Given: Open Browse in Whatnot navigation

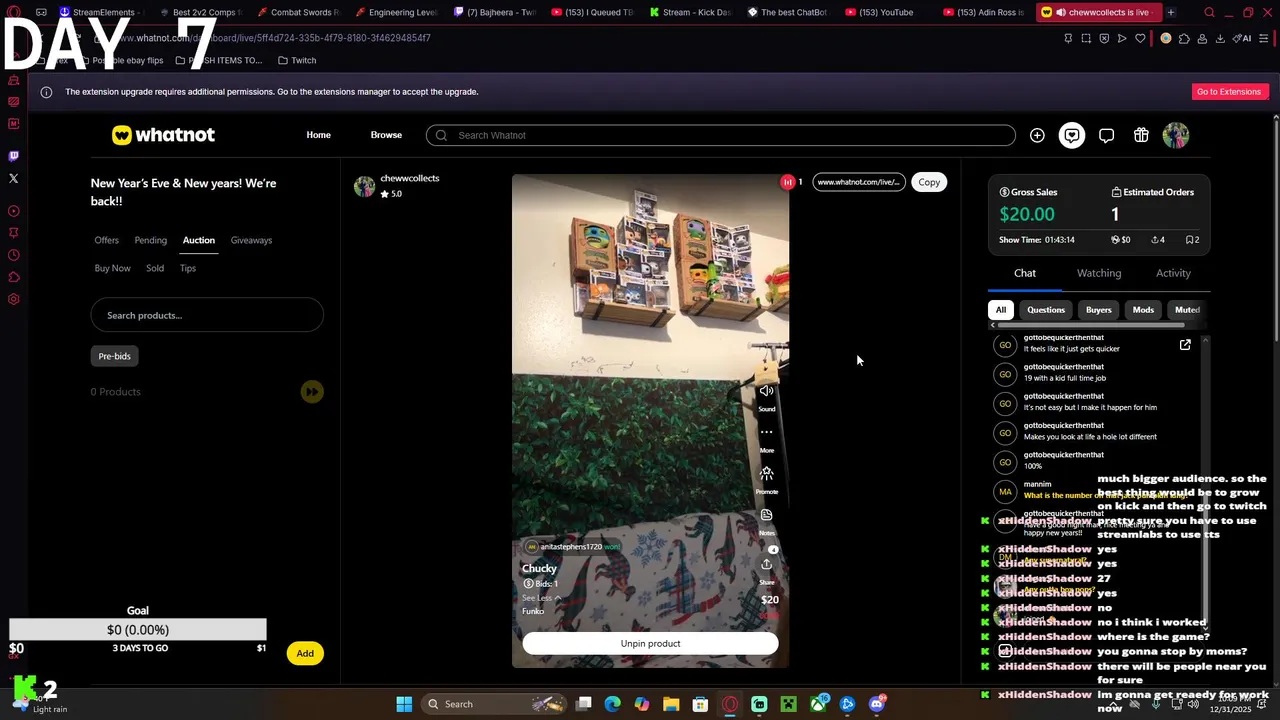Looking at the screenshot, I should tap(386, 135).
